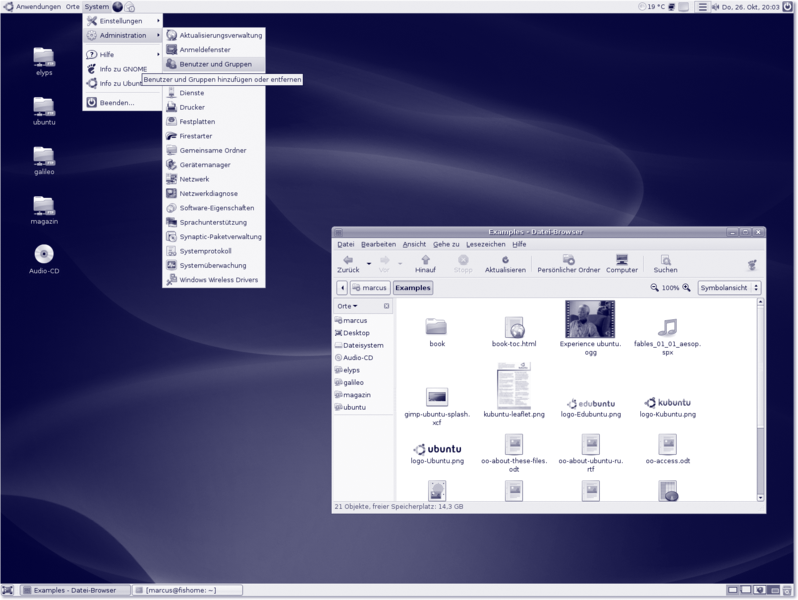Expand the Orte side pane selector
The image size is (798, 600).
[x=348, y=306]
